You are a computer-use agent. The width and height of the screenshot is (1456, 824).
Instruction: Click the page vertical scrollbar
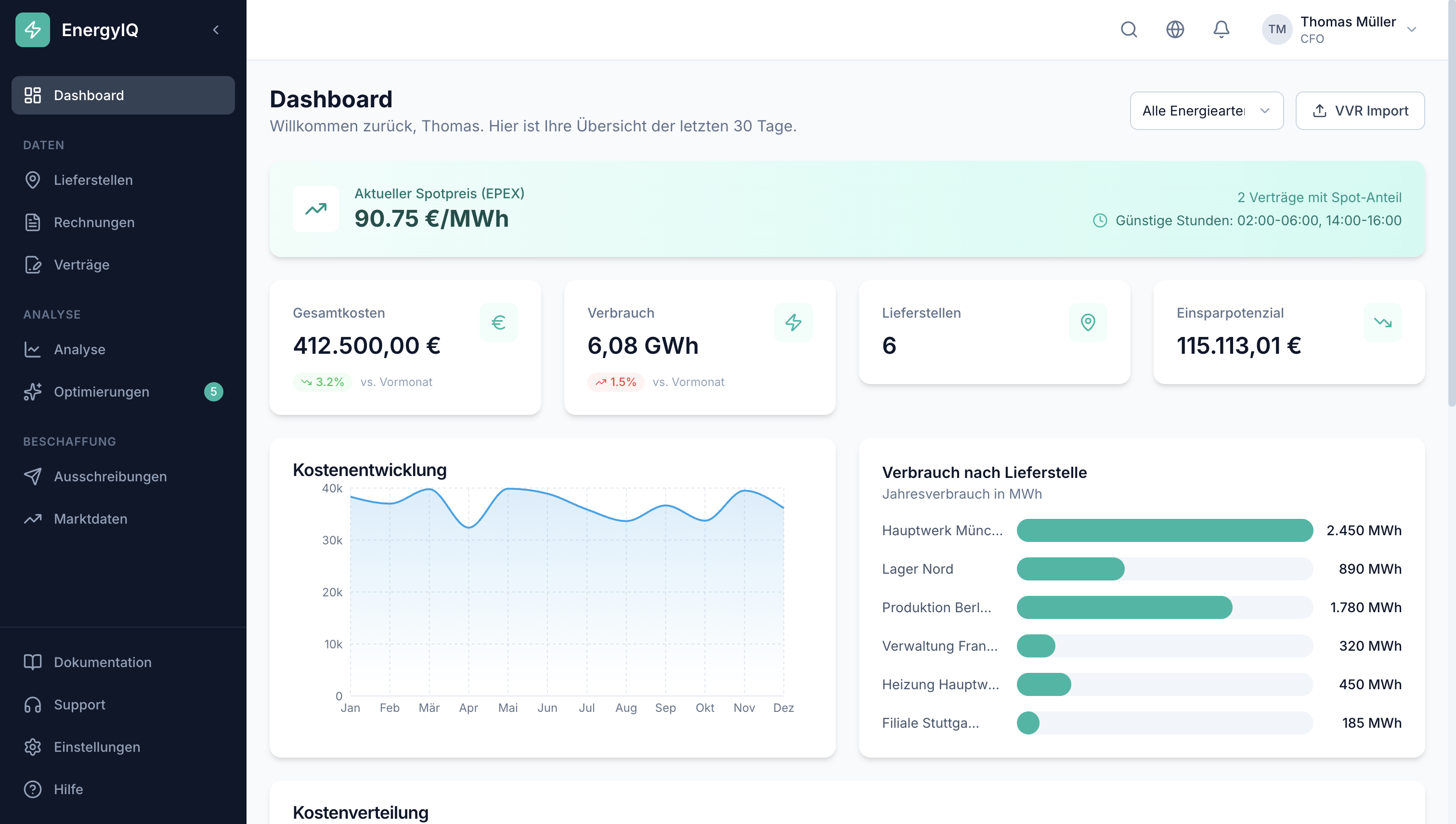pyautogui.click(x=1452, y=204)
